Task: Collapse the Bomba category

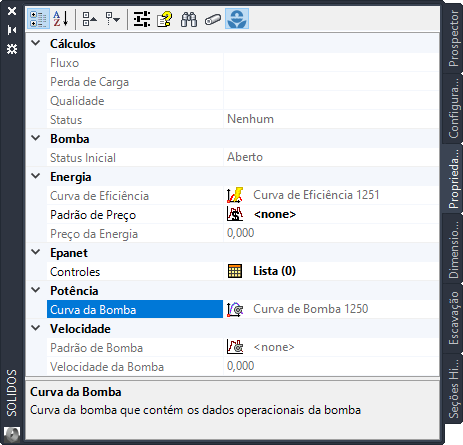Action: (36, 138)
